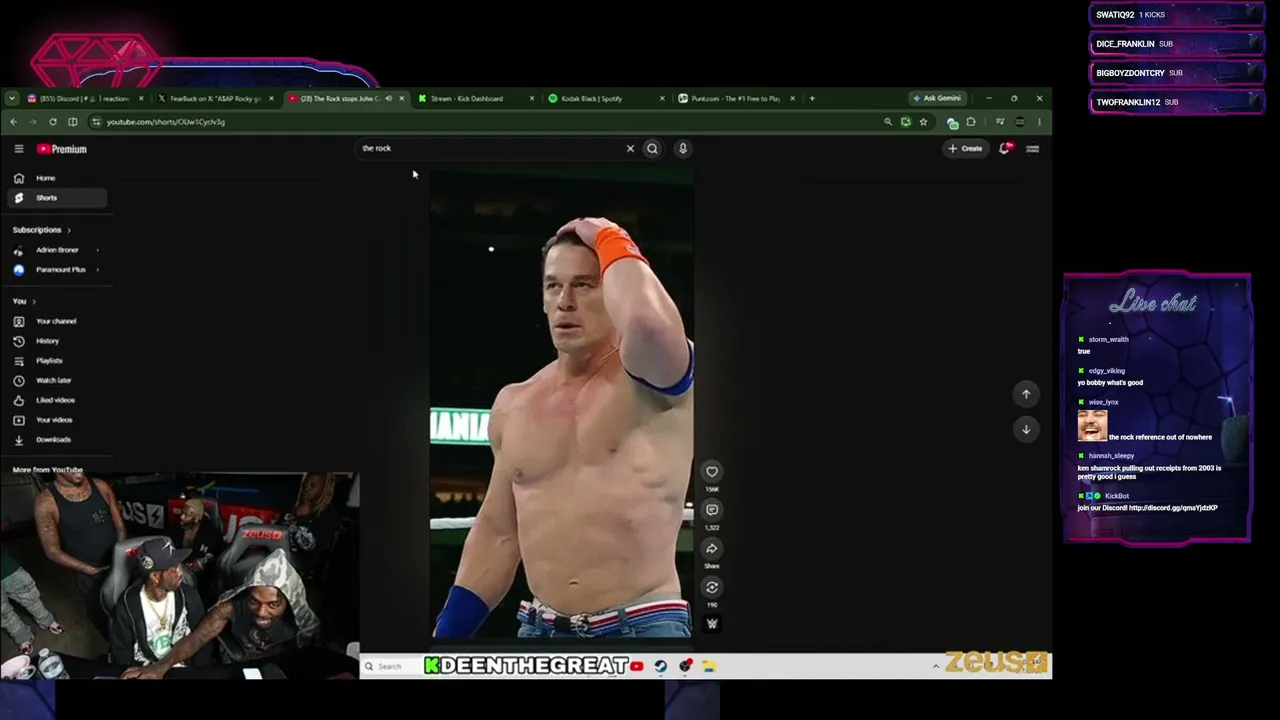The height and width of the screenshot is (720, 1280).
Task: Run the YouTube search magnifier button
Action: tap(652, 149)
